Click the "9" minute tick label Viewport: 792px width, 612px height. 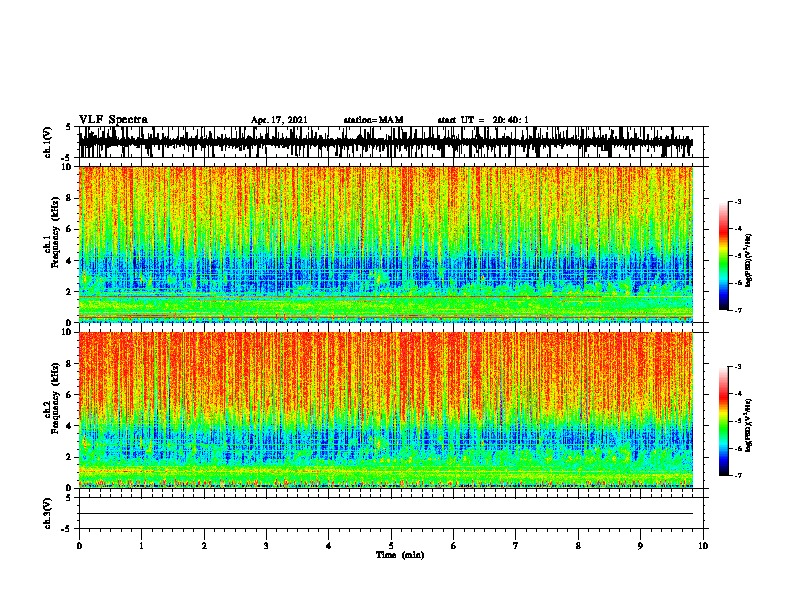640,546
